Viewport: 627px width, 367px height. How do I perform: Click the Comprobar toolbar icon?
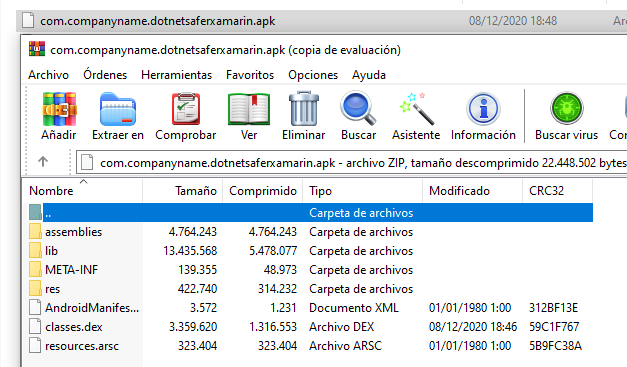[x=186, y=109]
